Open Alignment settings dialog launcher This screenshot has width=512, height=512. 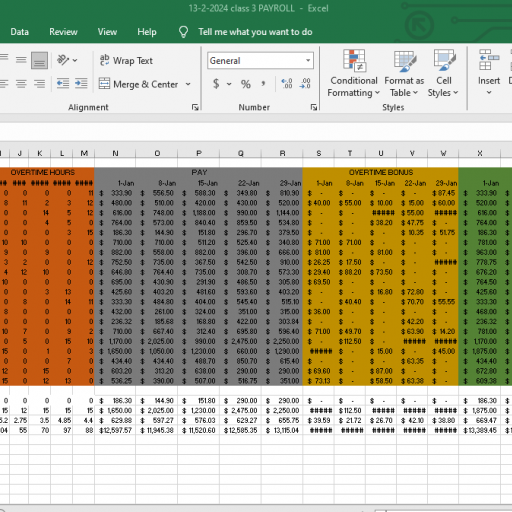coord(195,107)
